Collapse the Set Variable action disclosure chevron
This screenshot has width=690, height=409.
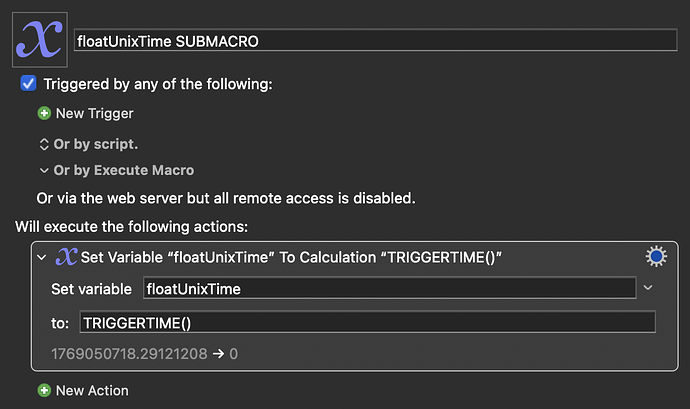pyautogui.click(x=42, y=258)
